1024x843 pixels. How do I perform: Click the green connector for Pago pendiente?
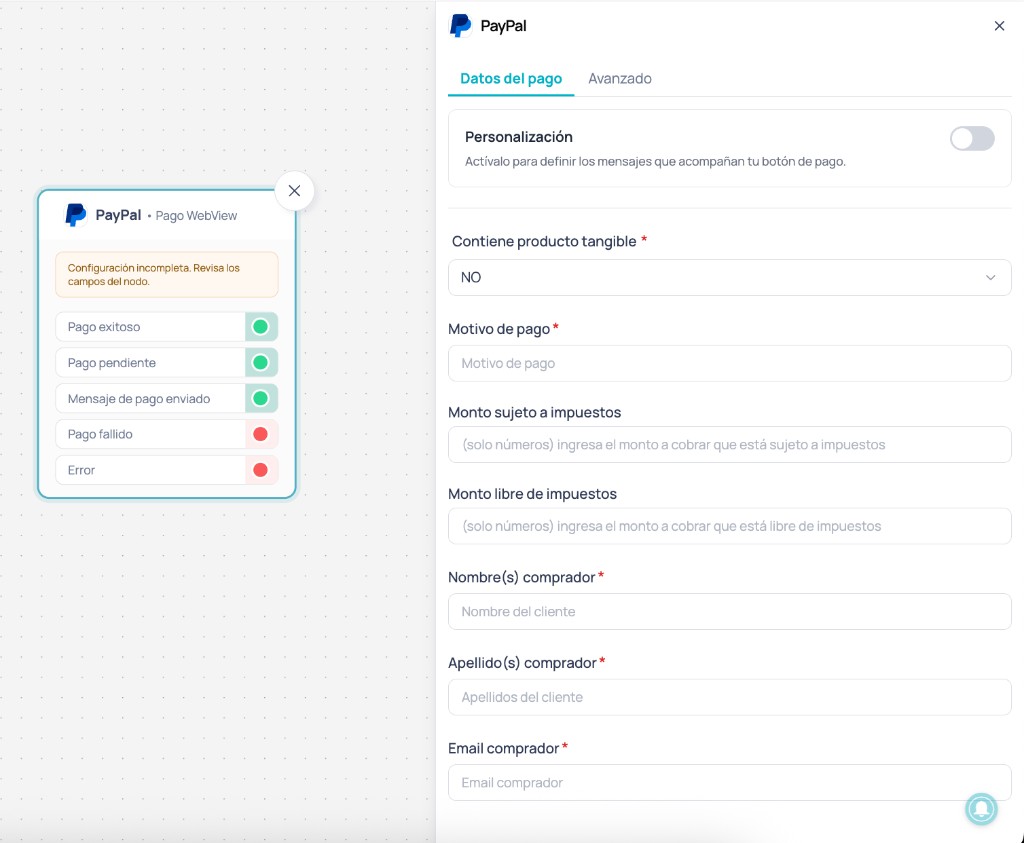(x=261, y=362)
